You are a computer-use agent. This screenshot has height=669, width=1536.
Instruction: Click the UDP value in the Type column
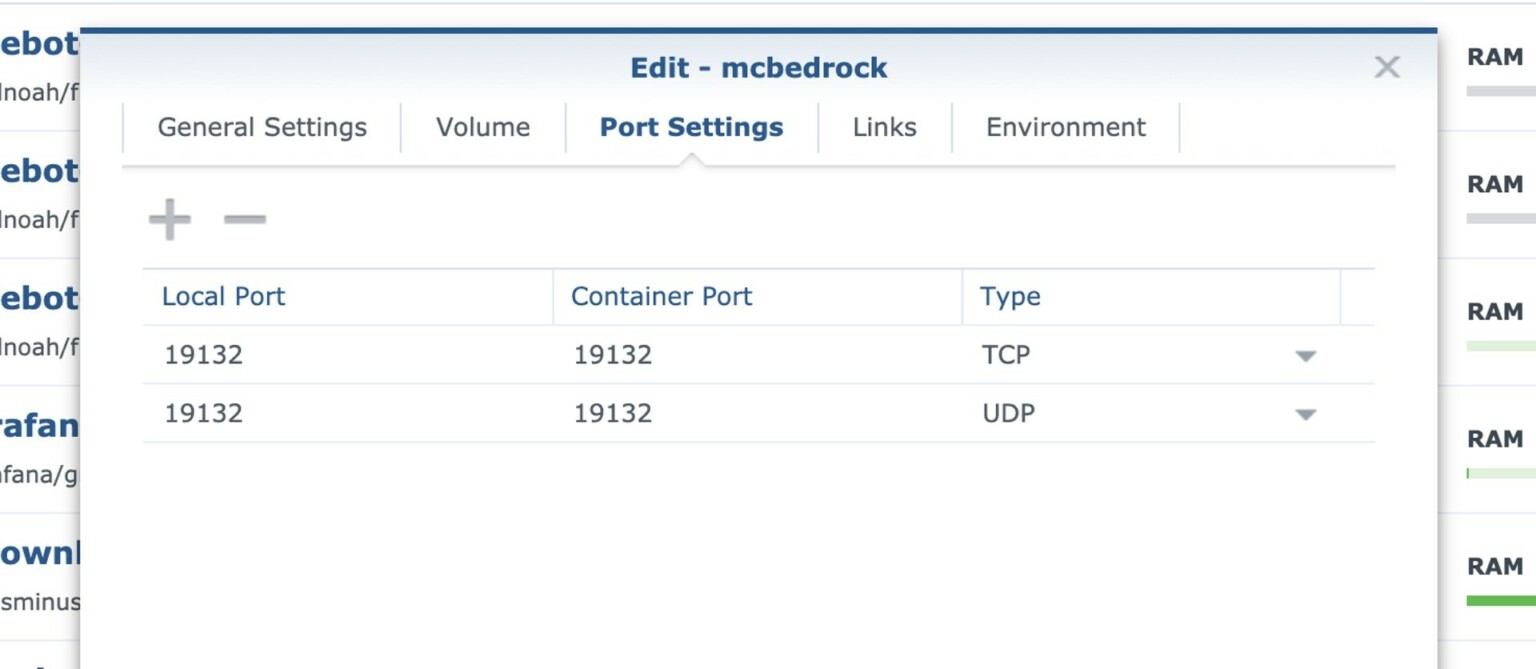[x=1007, y=413]
